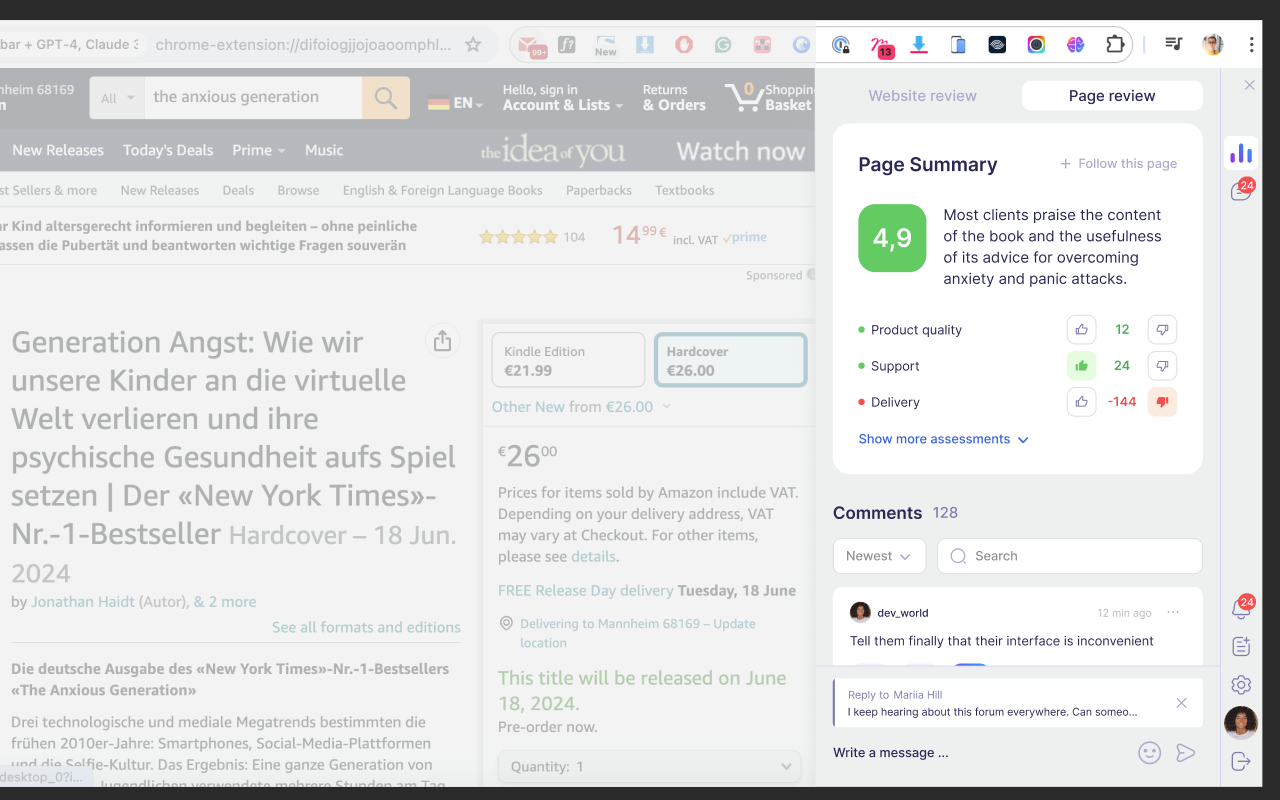
Task: Click the green 4,9 rating badge
Action: (x=892, y=238)
